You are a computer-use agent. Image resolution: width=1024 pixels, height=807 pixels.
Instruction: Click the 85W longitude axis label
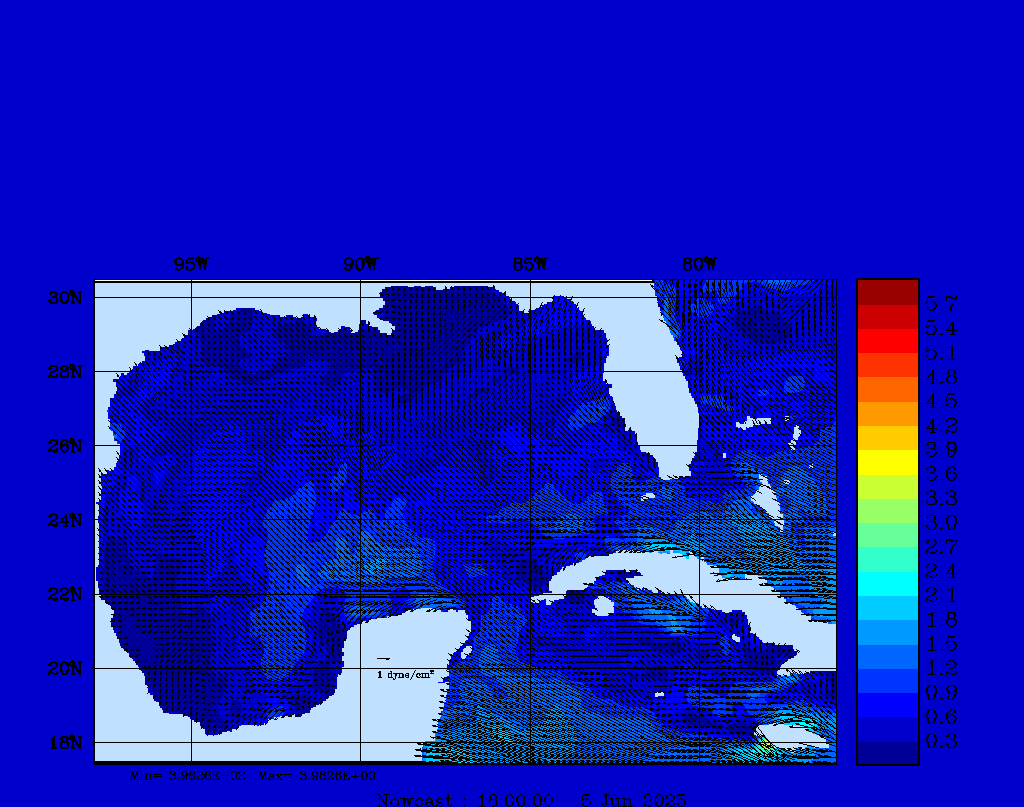530,265
